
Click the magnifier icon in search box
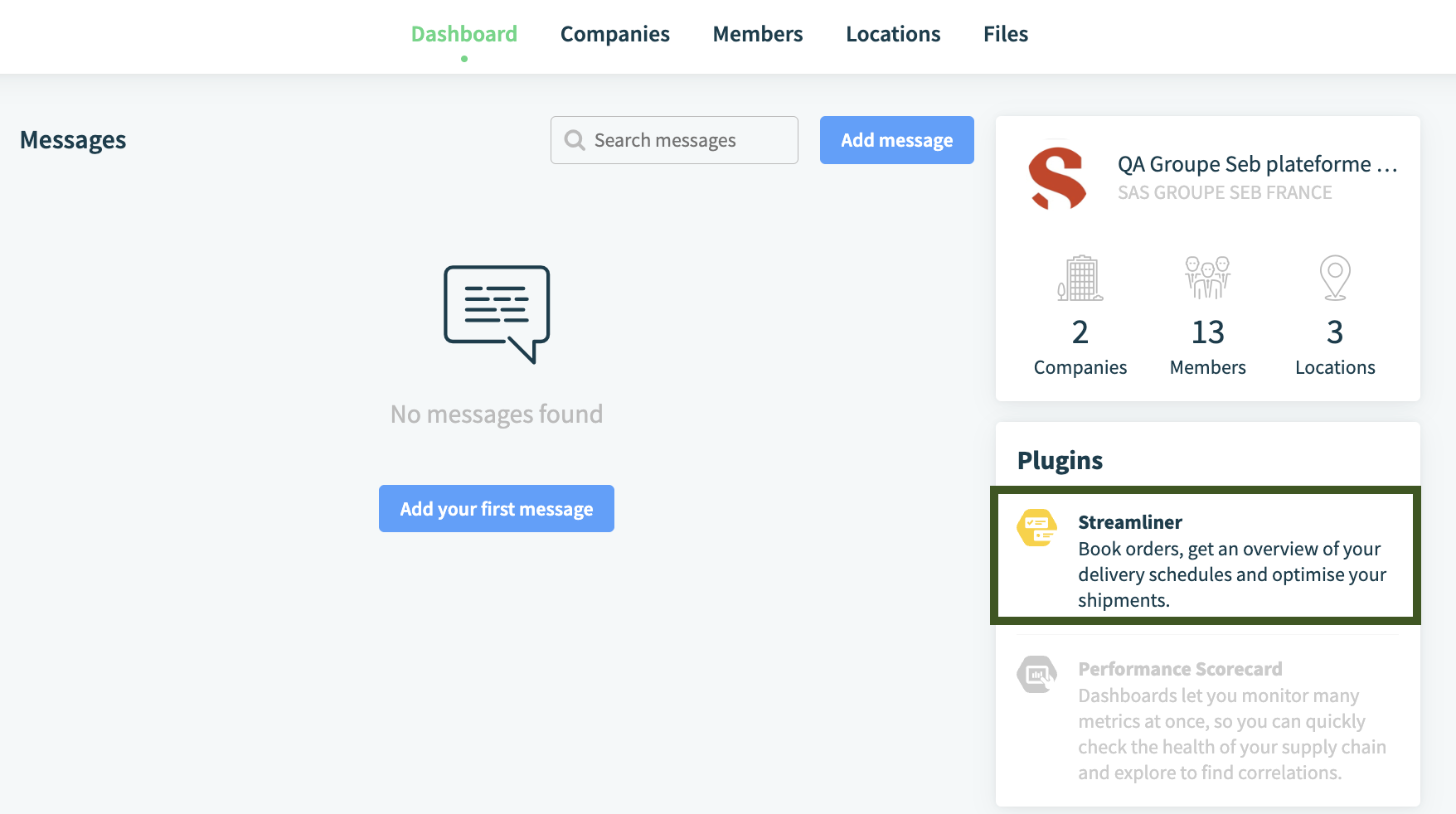[x=575, y=140]
